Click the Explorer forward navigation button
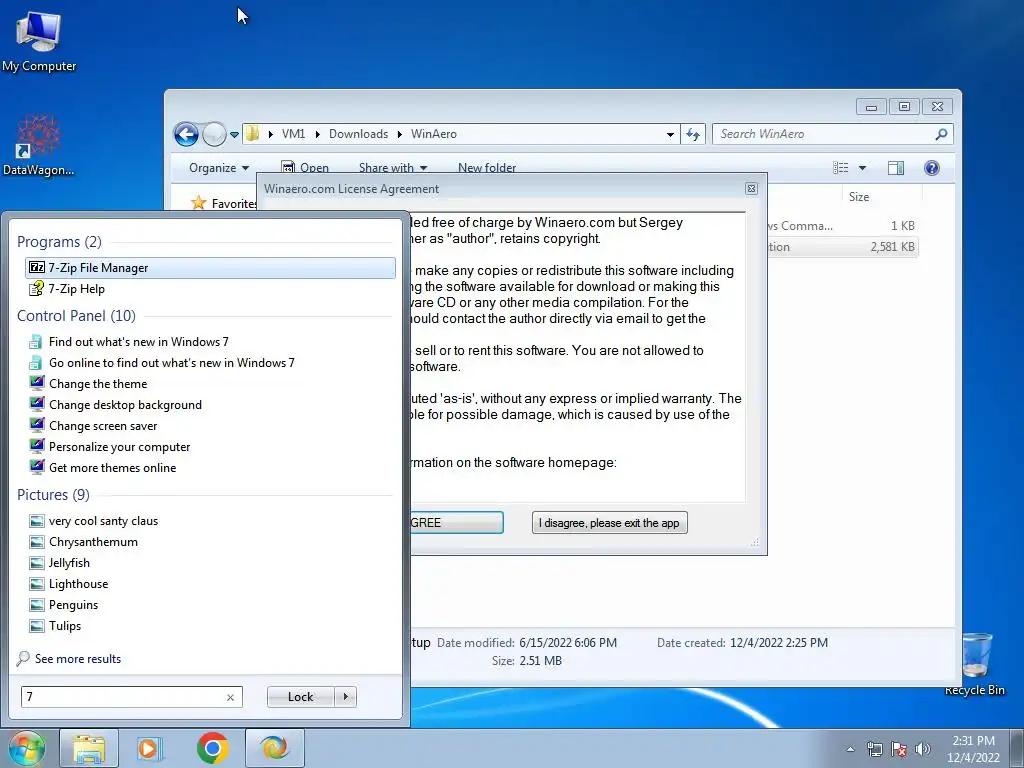Screen dimensions: 1024x768 pos(214,135)
